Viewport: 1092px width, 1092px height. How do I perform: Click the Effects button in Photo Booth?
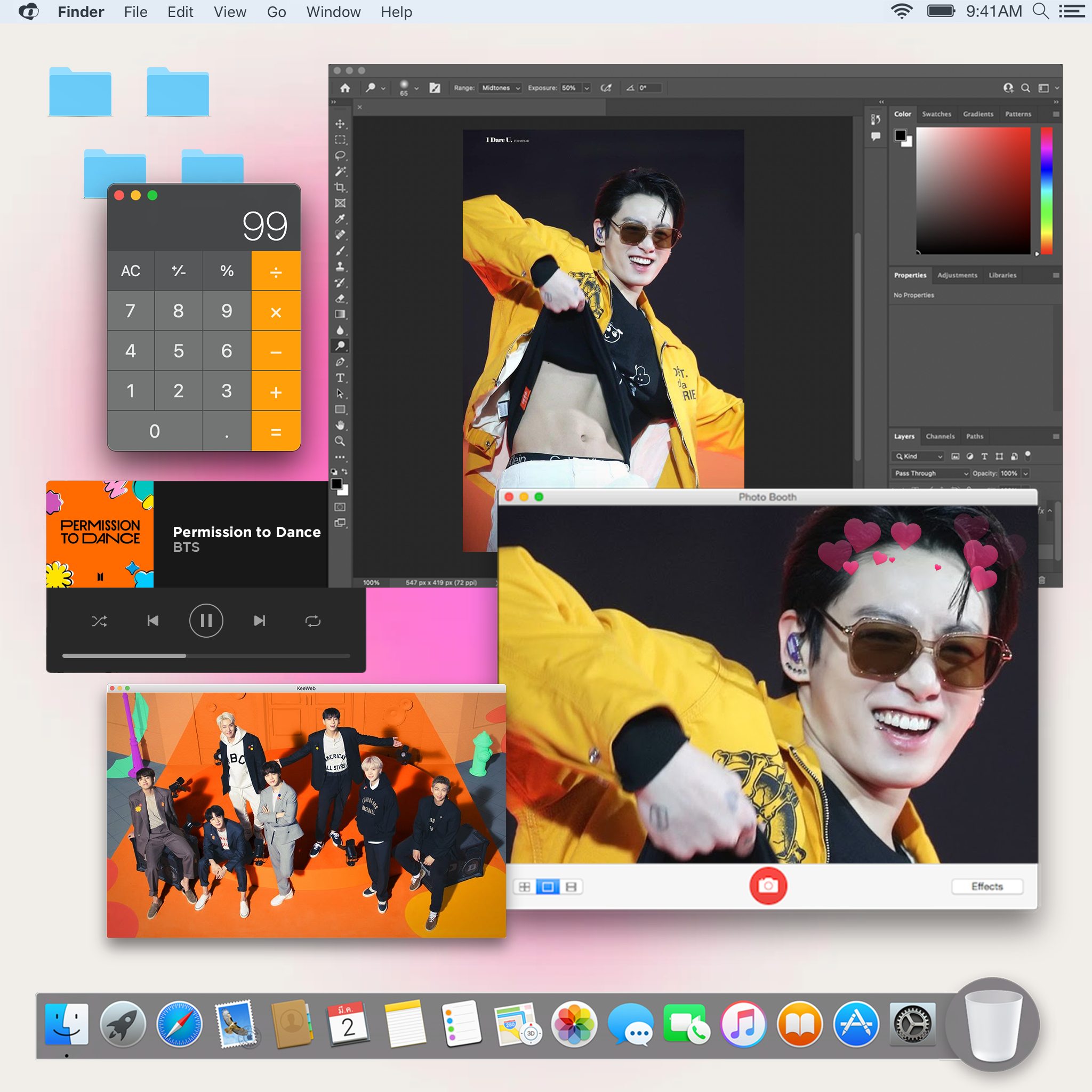(987, 886)
